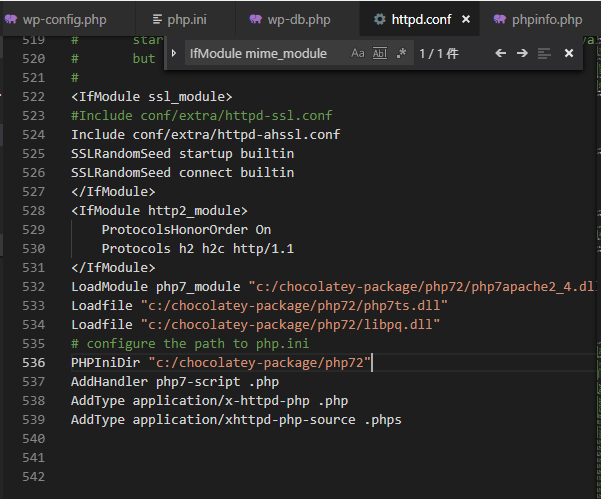Viewport: 601px width, 499px height.
Task: Click PHPIniDir path string on line 536
Action: (260, 363)
